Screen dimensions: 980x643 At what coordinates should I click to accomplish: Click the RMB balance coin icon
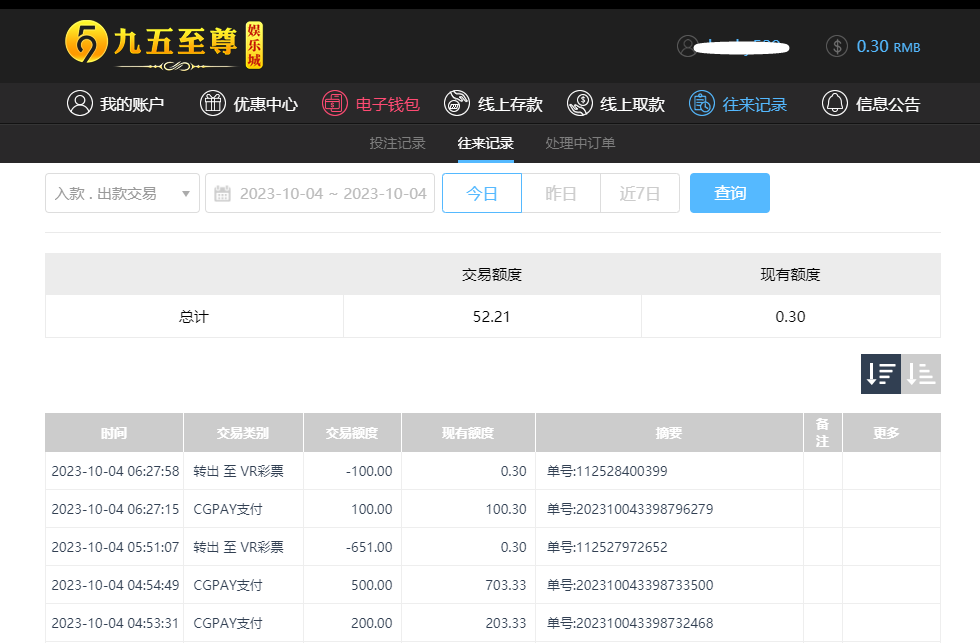(837, 46)
